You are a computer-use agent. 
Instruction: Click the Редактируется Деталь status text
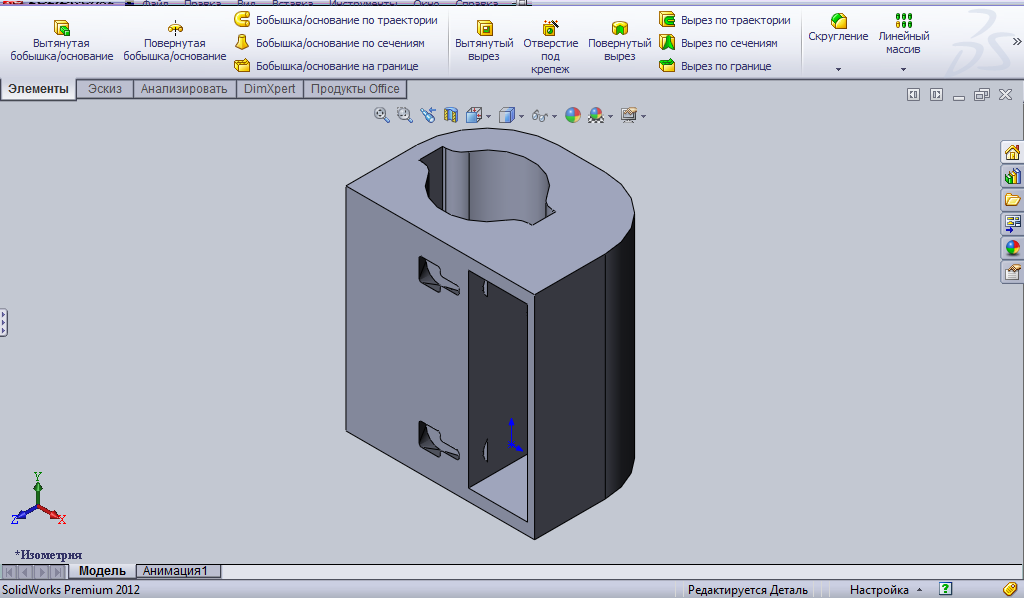click(748, 590)
